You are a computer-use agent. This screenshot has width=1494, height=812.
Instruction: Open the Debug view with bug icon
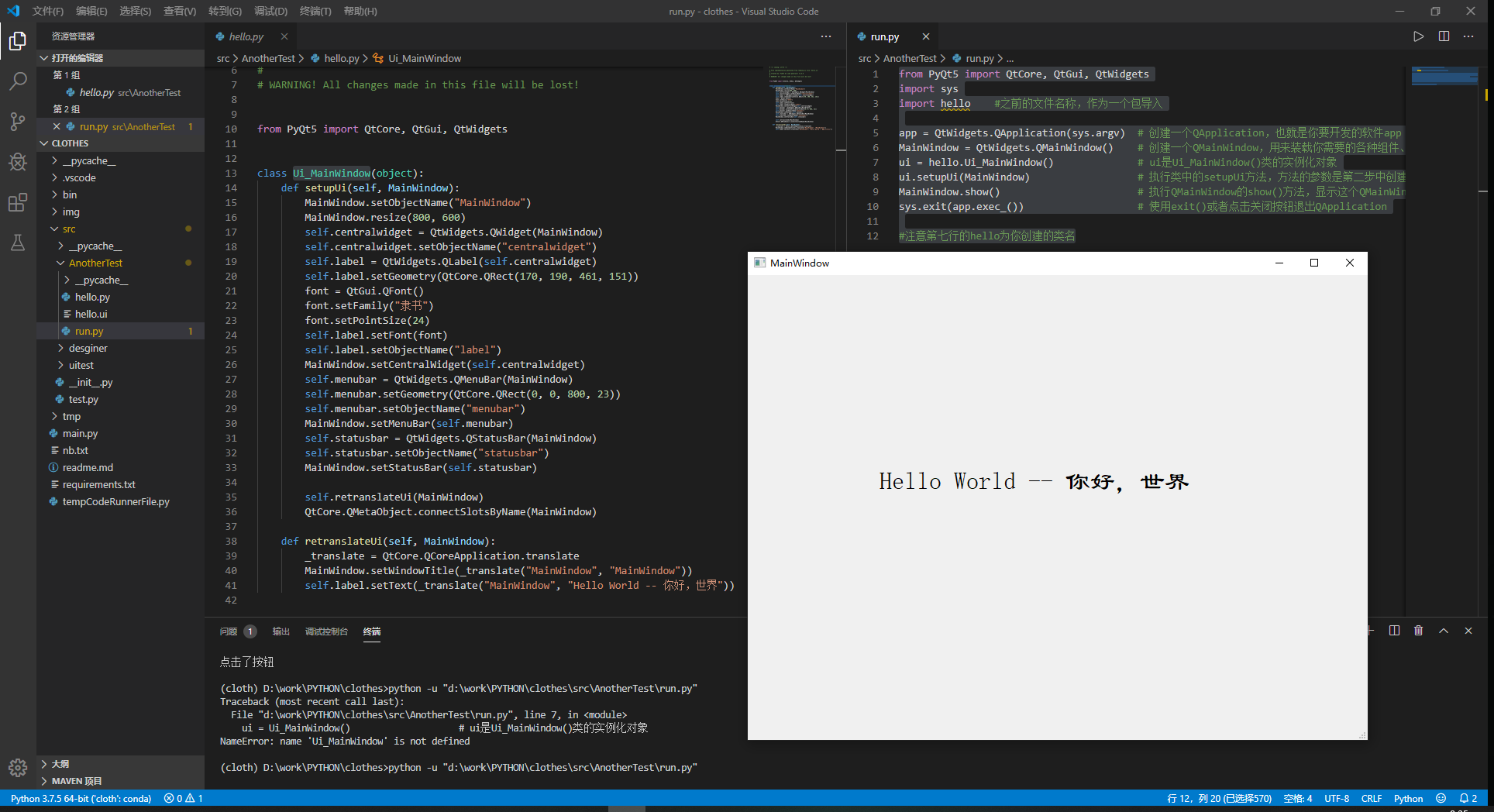coord(17,161)
